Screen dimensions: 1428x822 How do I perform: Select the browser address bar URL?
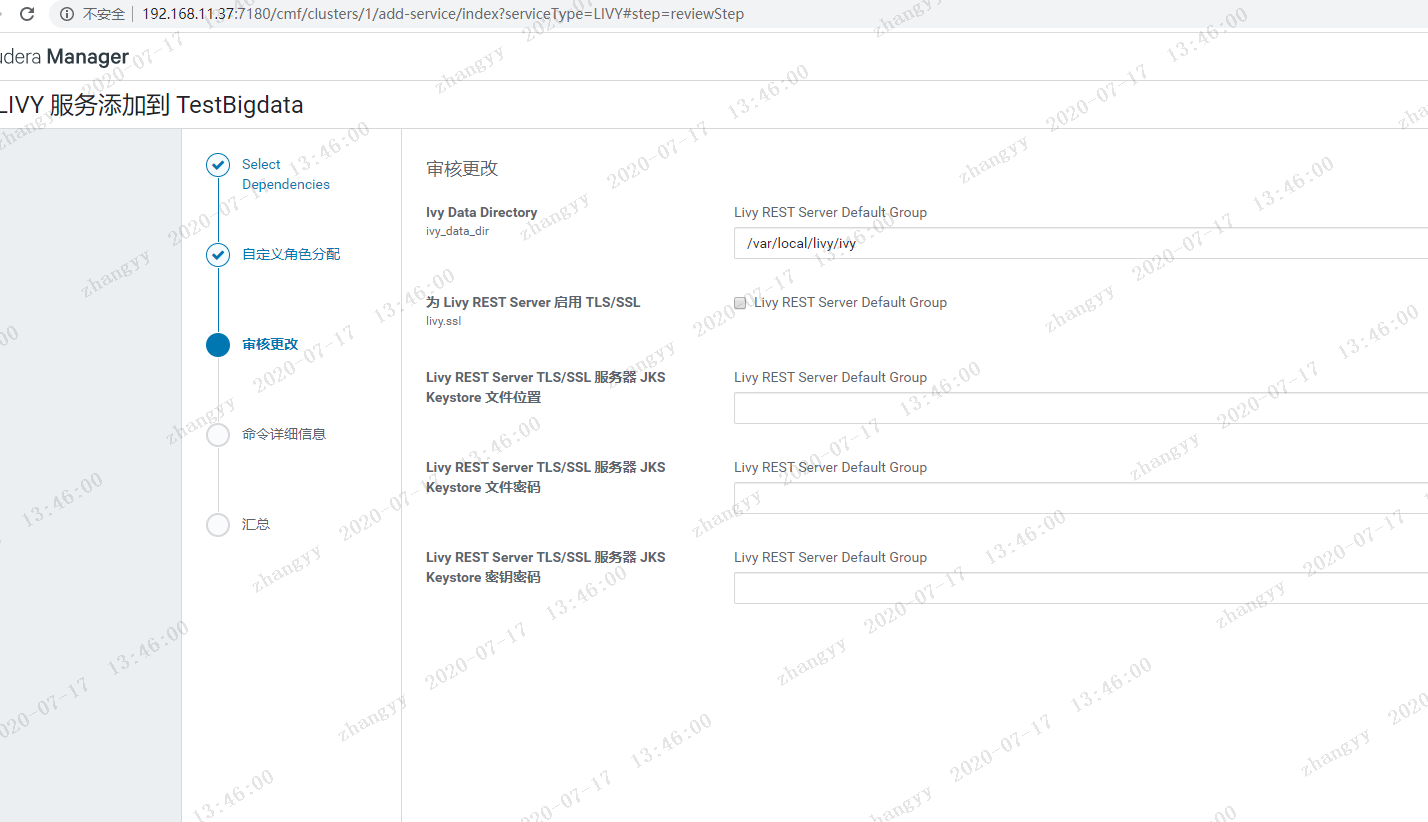tap(443, 14)
